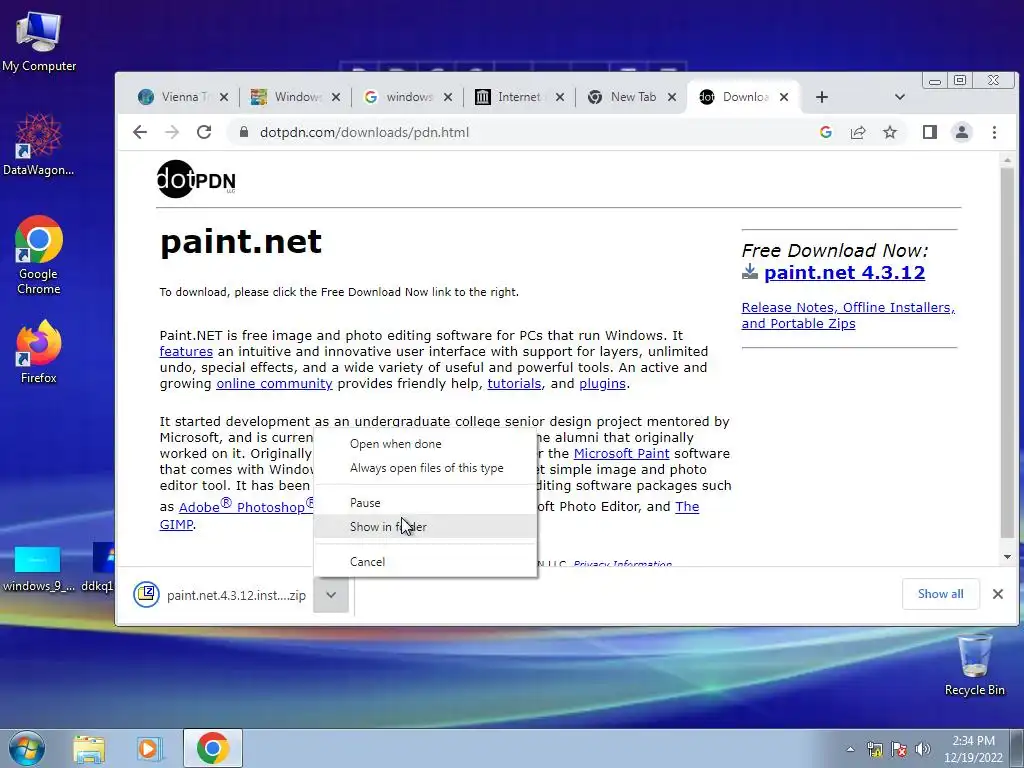
Task: Open Microsoft Paint link
Action: click(x=621, y=453)
